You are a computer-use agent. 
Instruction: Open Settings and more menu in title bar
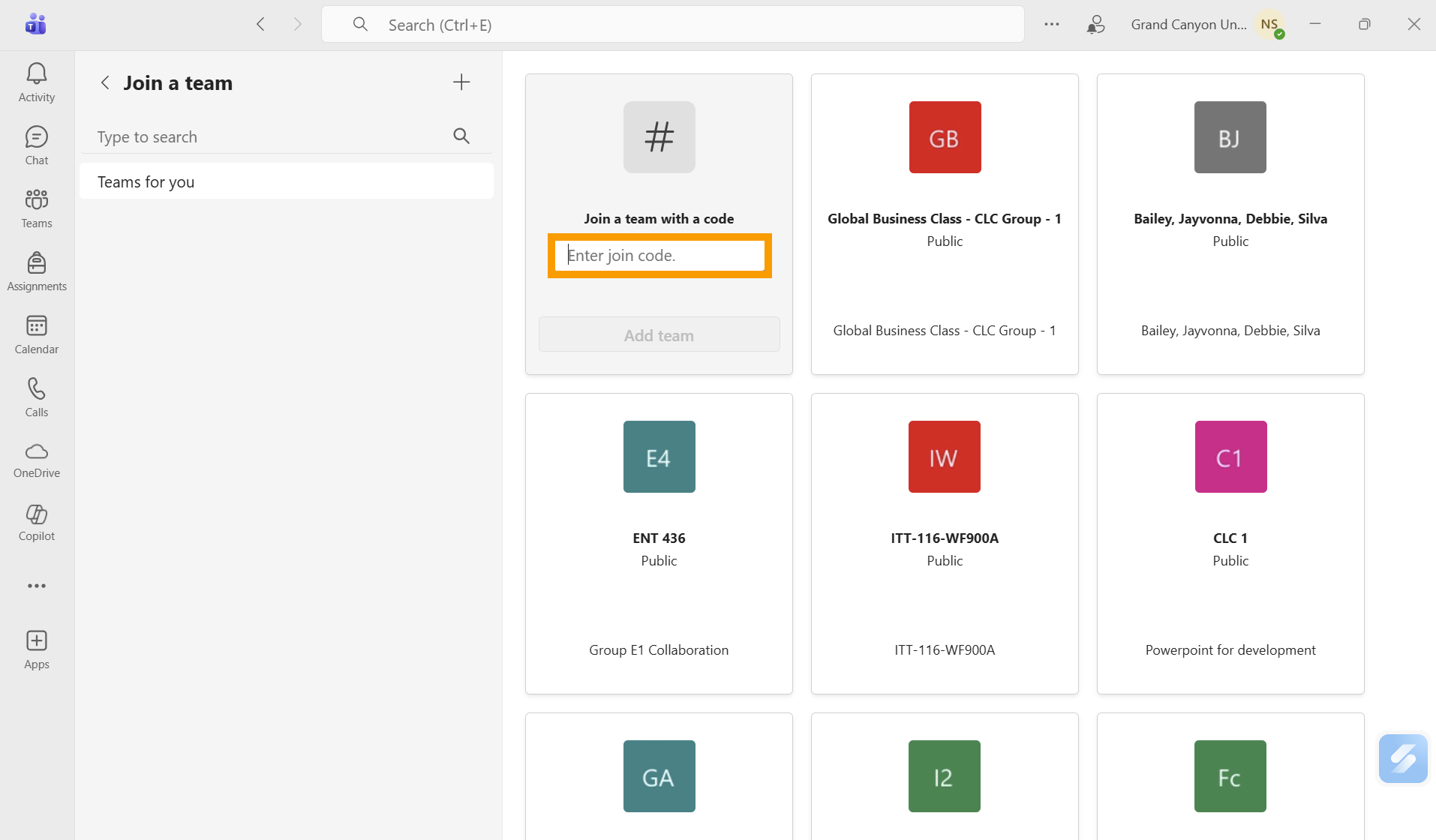click(x=1051, y=25)
